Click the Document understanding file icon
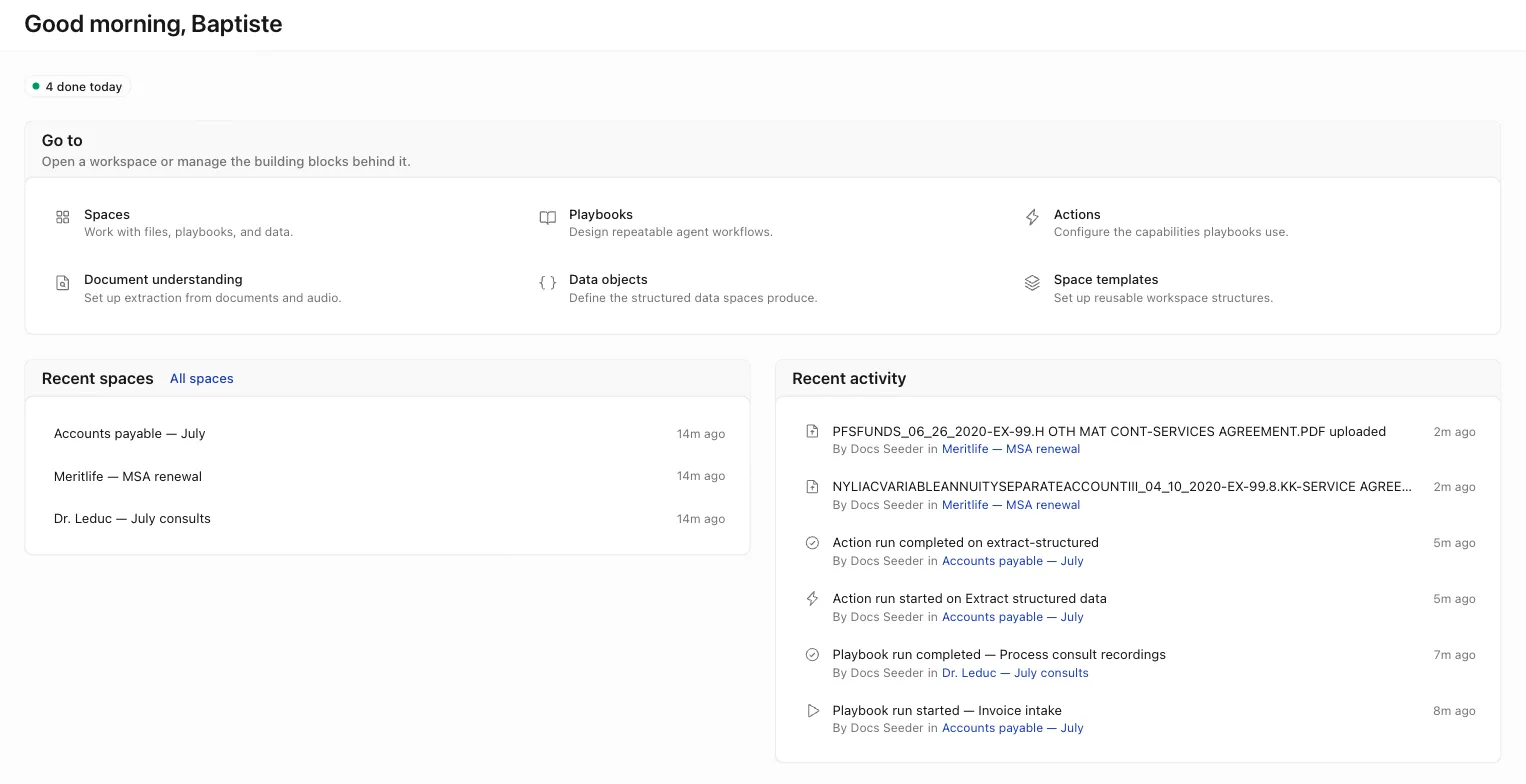The image size is (1526, 784). pos(63,283)
